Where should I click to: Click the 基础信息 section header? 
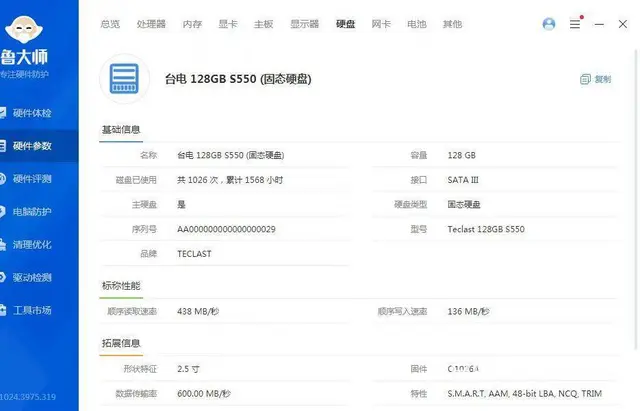pos(121,130)
